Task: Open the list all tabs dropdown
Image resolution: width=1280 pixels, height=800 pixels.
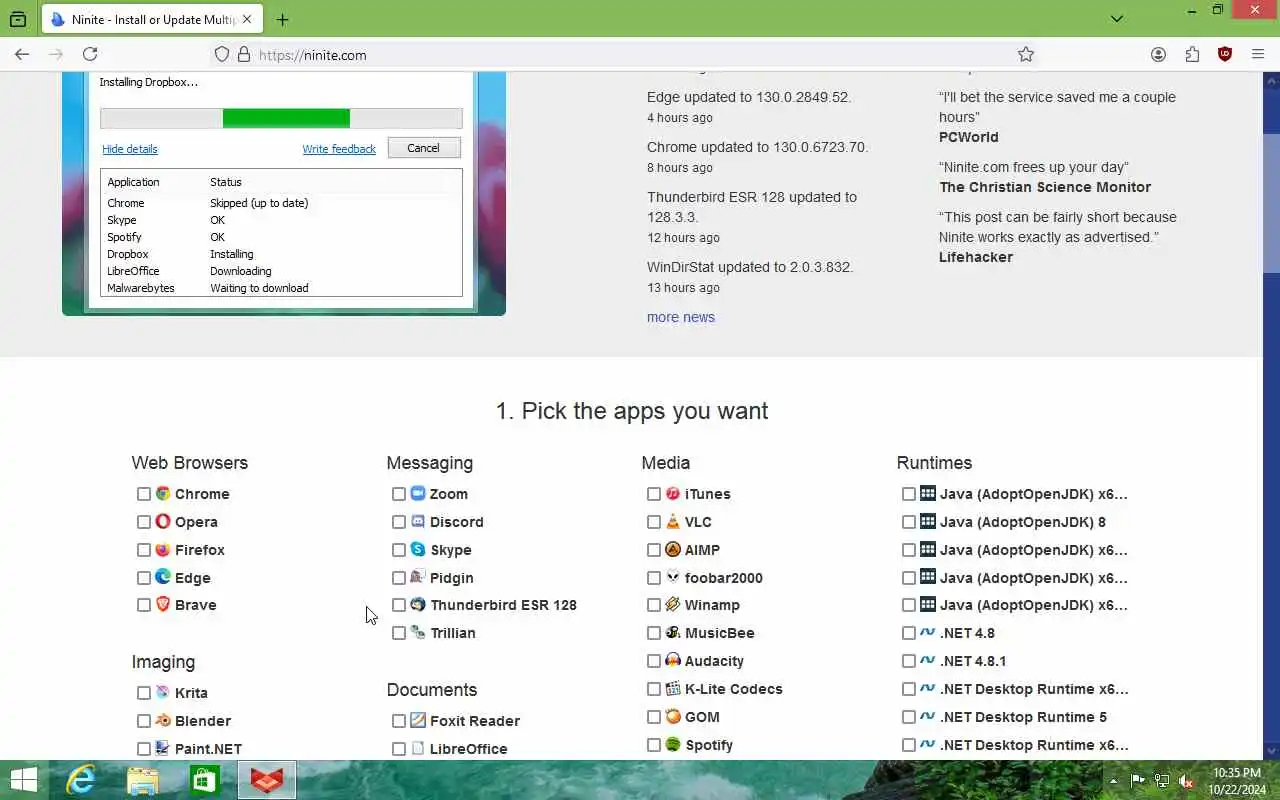Action: click(1117, 19)
